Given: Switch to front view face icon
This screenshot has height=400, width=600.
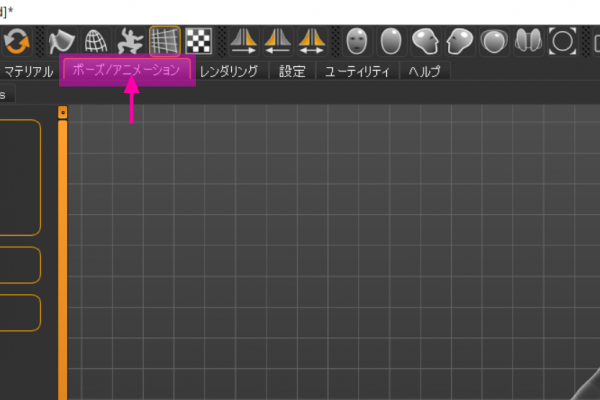Looking at the screenshot, I should pos(357,41).
